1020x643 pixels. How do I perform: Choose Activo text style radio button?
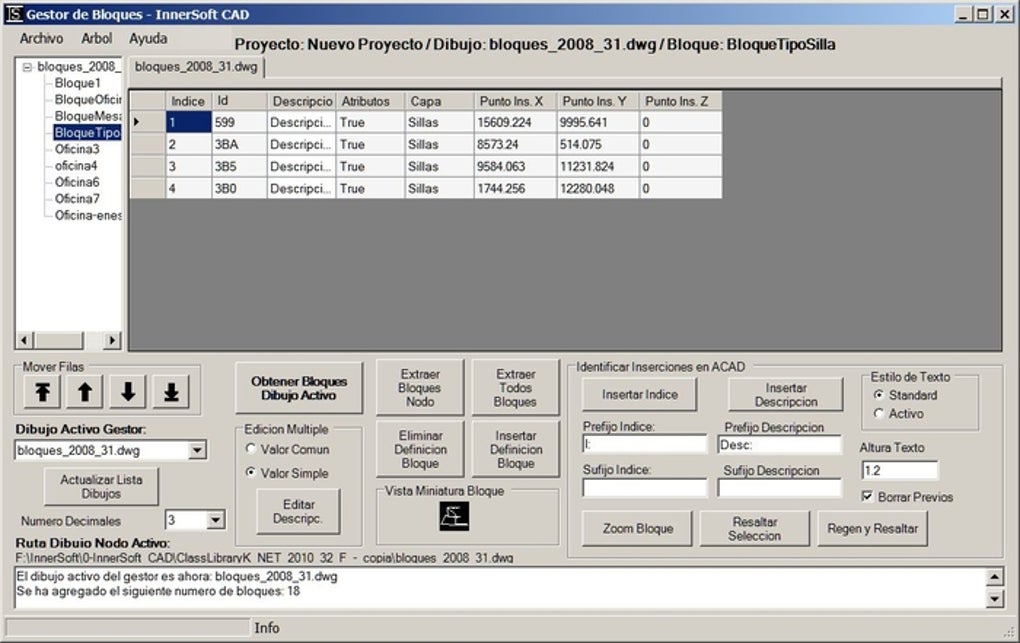tap(879, 414)
